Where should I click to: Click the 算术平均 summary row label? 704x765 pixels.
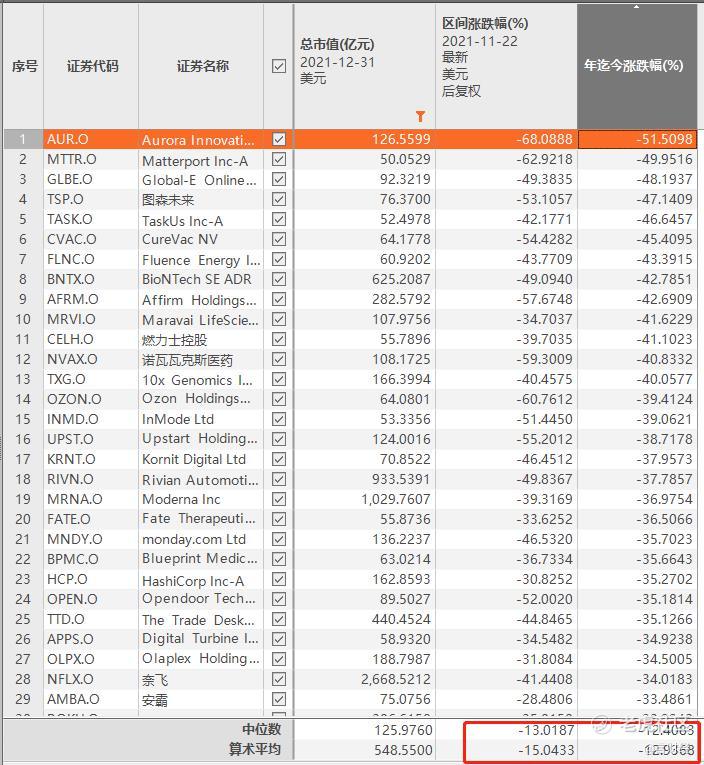click(255, 749)
